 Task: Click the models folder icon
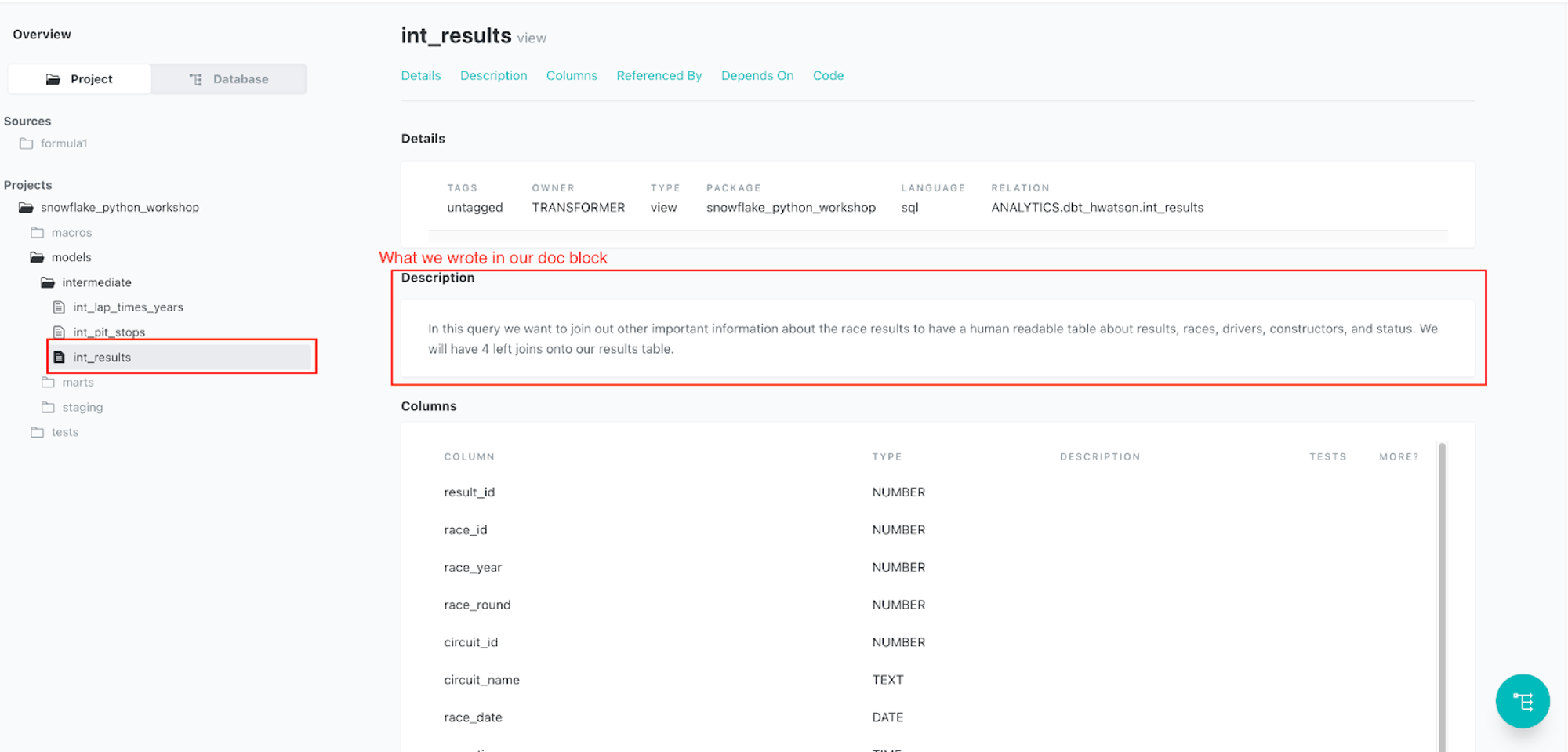[38, 256]
